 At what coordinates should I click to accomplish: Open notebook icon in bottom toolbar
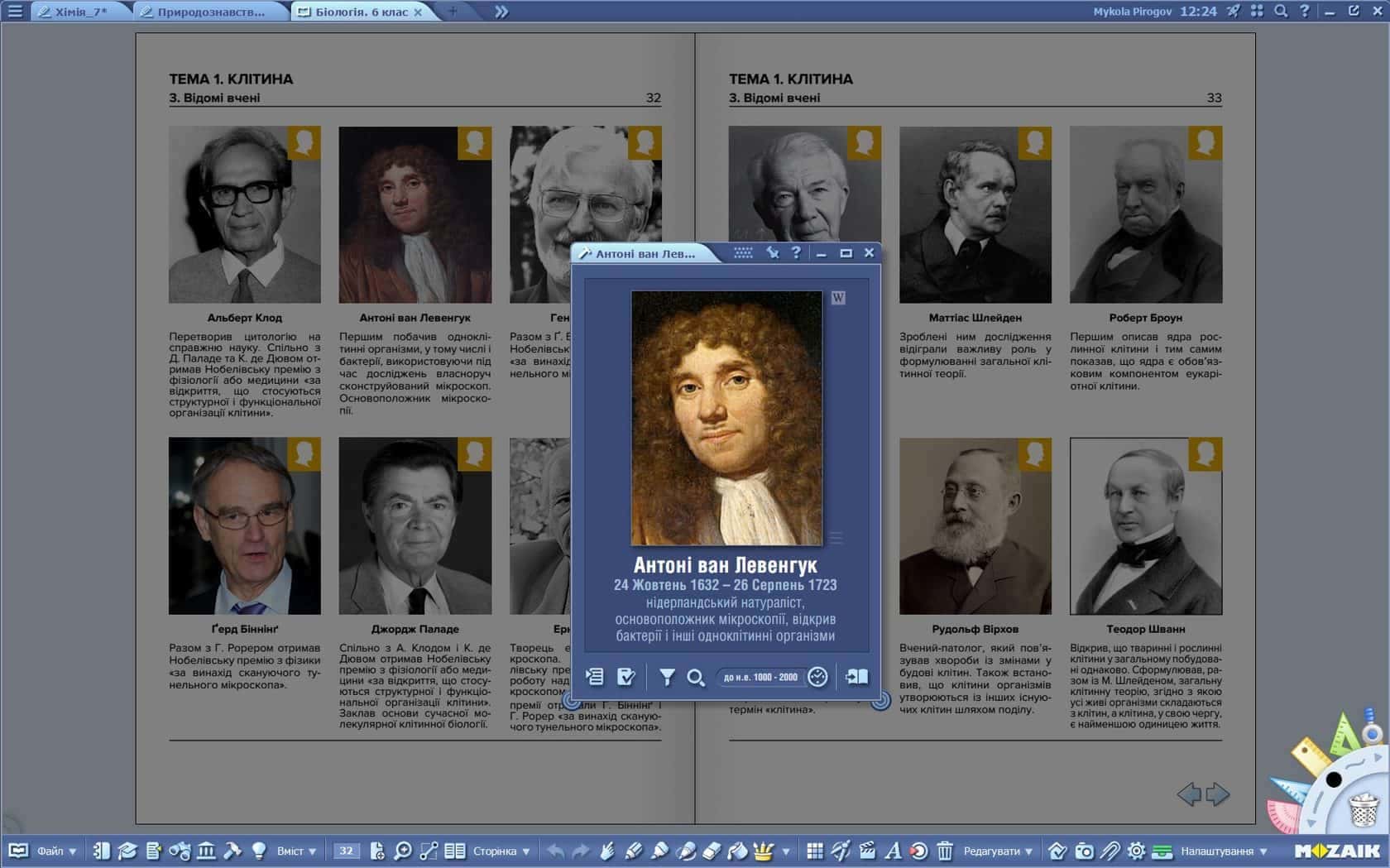pyautogui.click(x=101, y=851)
